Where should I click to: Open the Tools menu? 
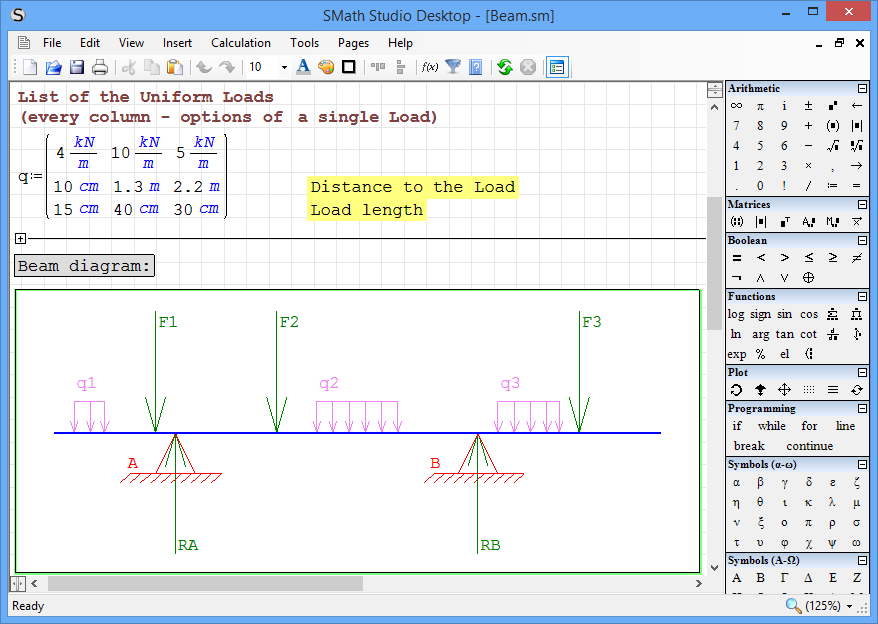(304, 43)
